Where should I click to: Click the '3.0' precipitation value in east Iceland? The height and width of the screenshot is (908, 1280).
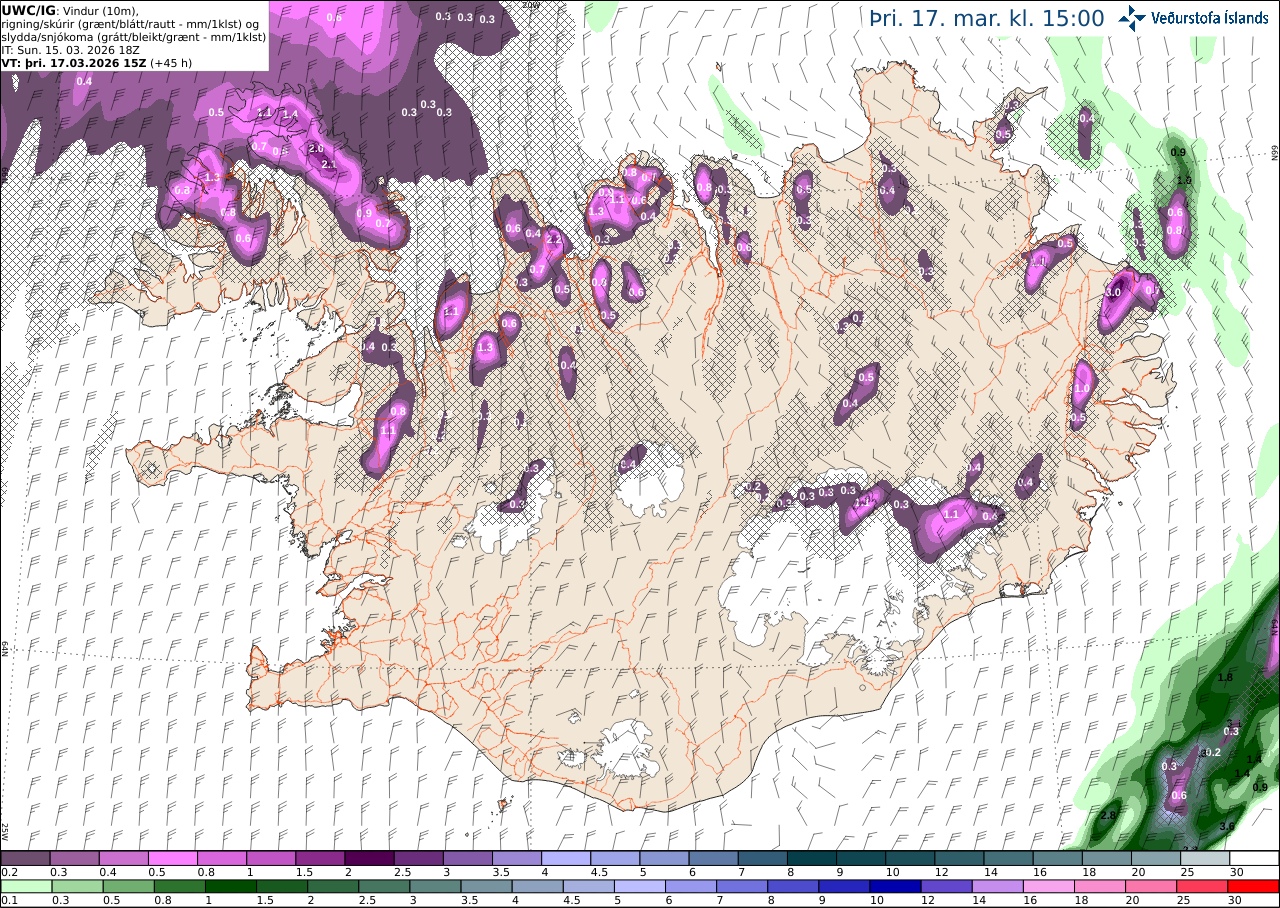[x=1113, y=293]
